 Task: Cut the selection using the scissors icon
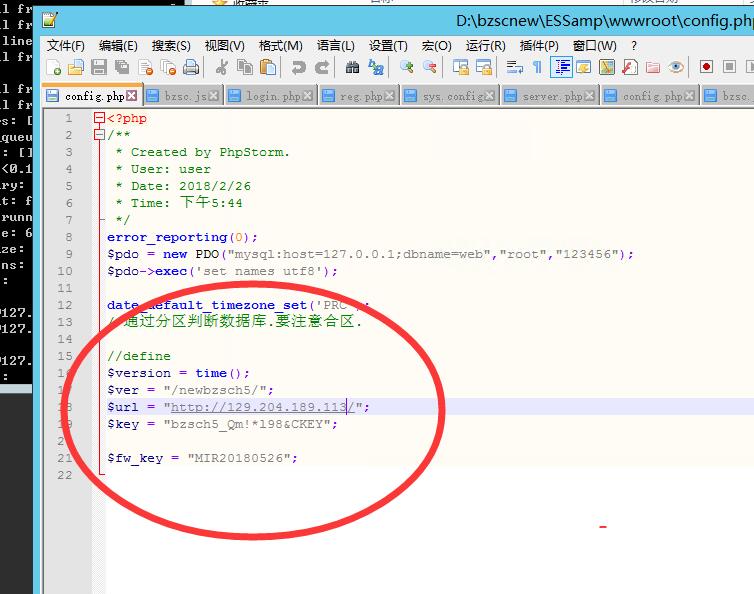pos(221,67)
